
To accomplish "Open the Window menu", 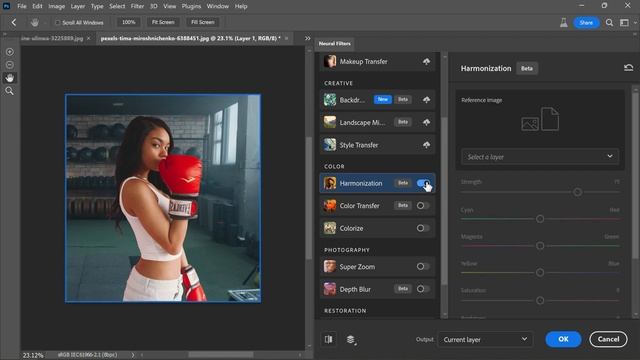I will click(x=218, y=6).
